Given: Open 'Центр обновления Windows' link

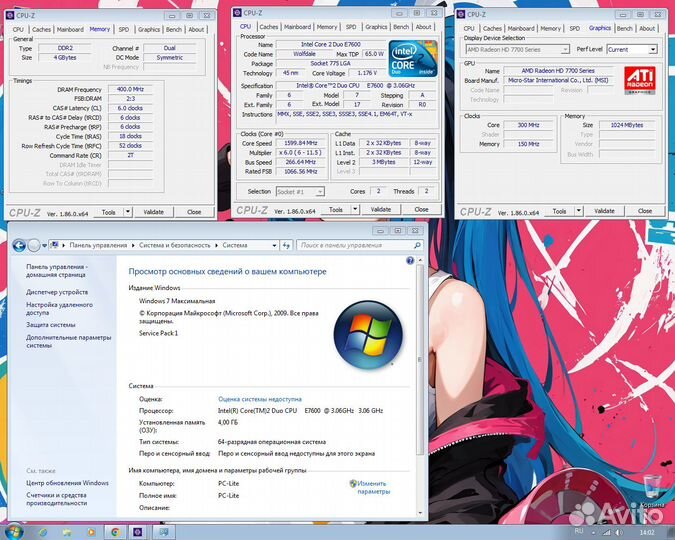Looking at the screenshot, I should 67,483.
